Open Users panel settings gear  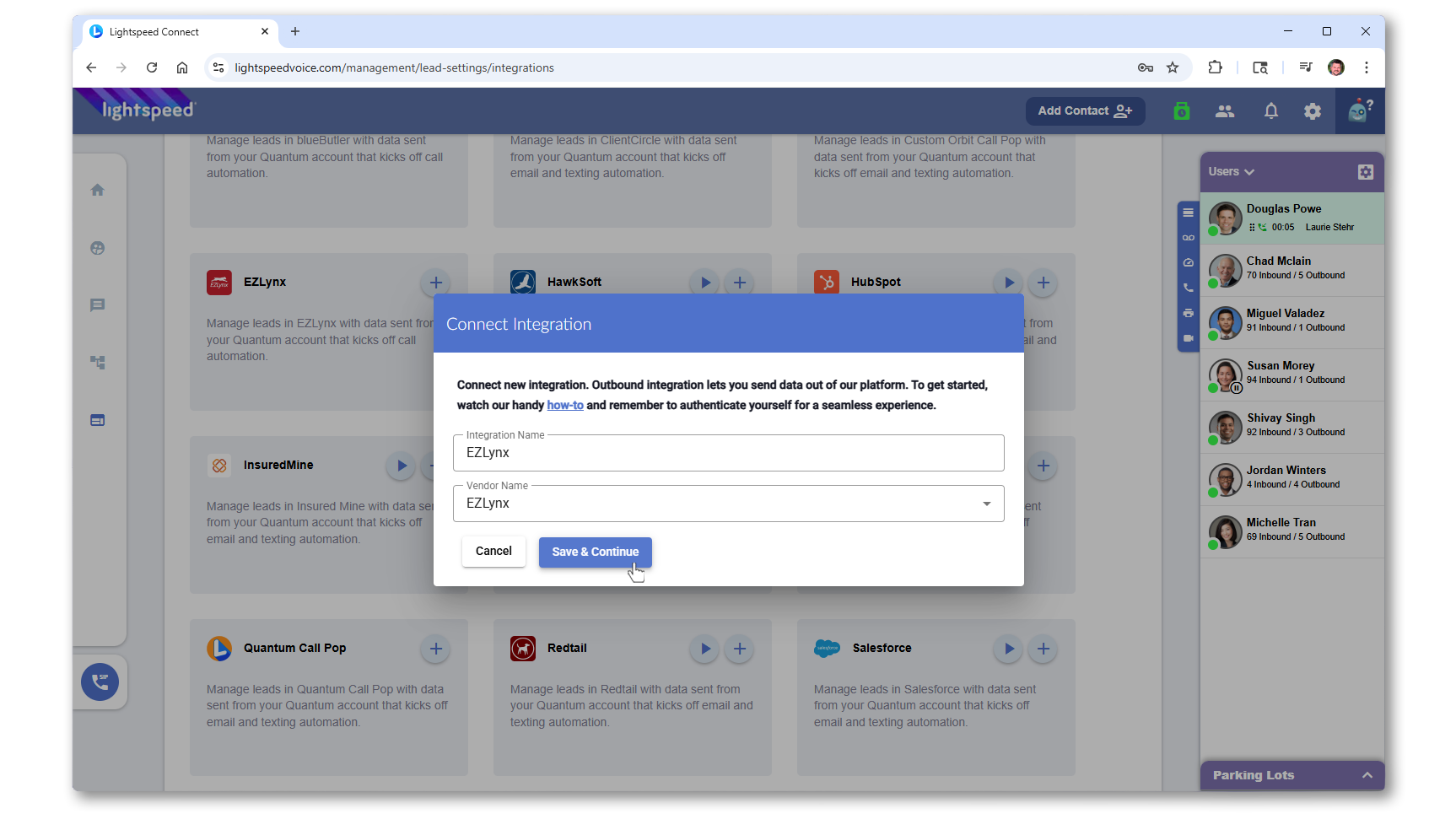click(1366, 172)
